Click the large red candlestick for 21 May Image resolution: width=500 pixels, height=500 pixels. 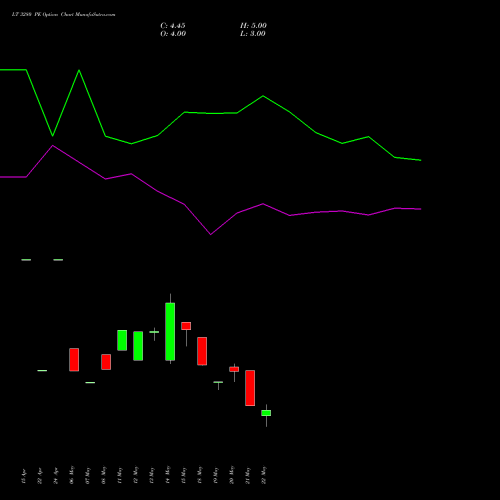tap(250, 388)
